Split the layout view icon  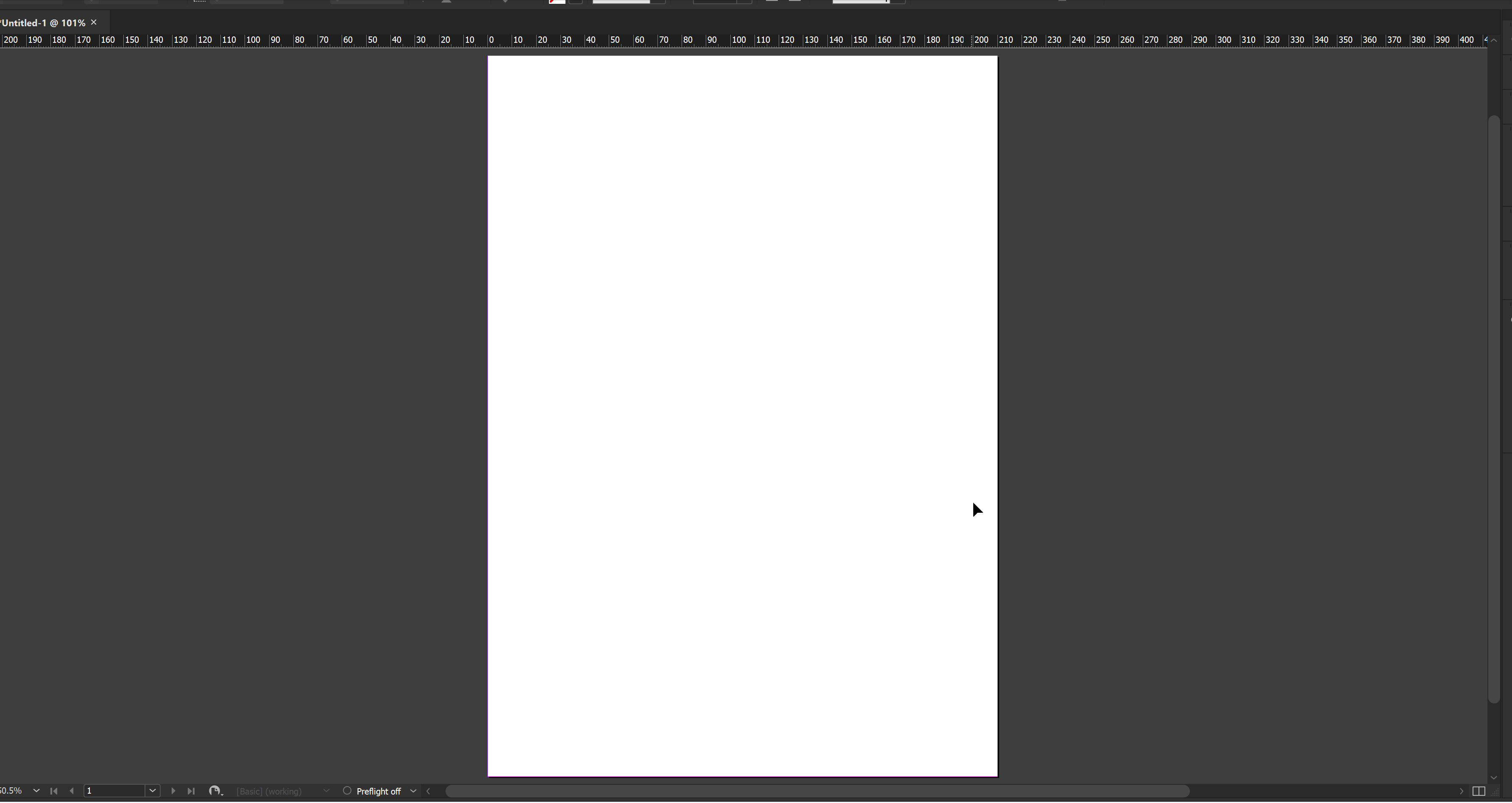(1479, 792)
